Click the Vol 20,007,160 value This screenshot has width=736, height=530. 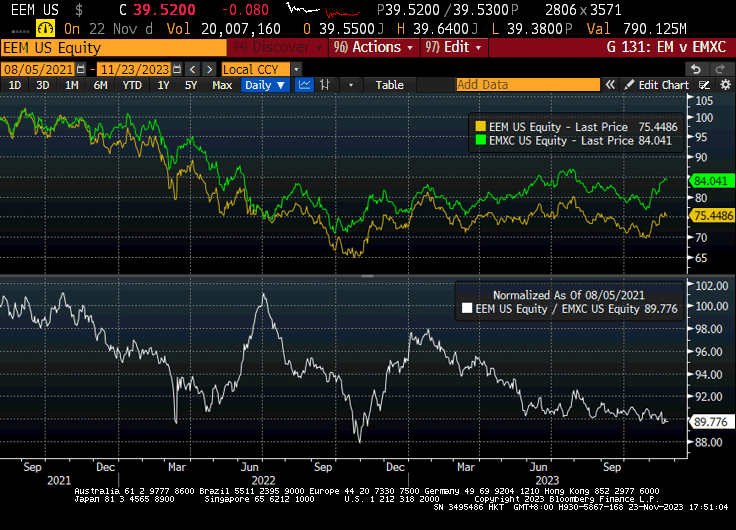[x=223, y=29]
